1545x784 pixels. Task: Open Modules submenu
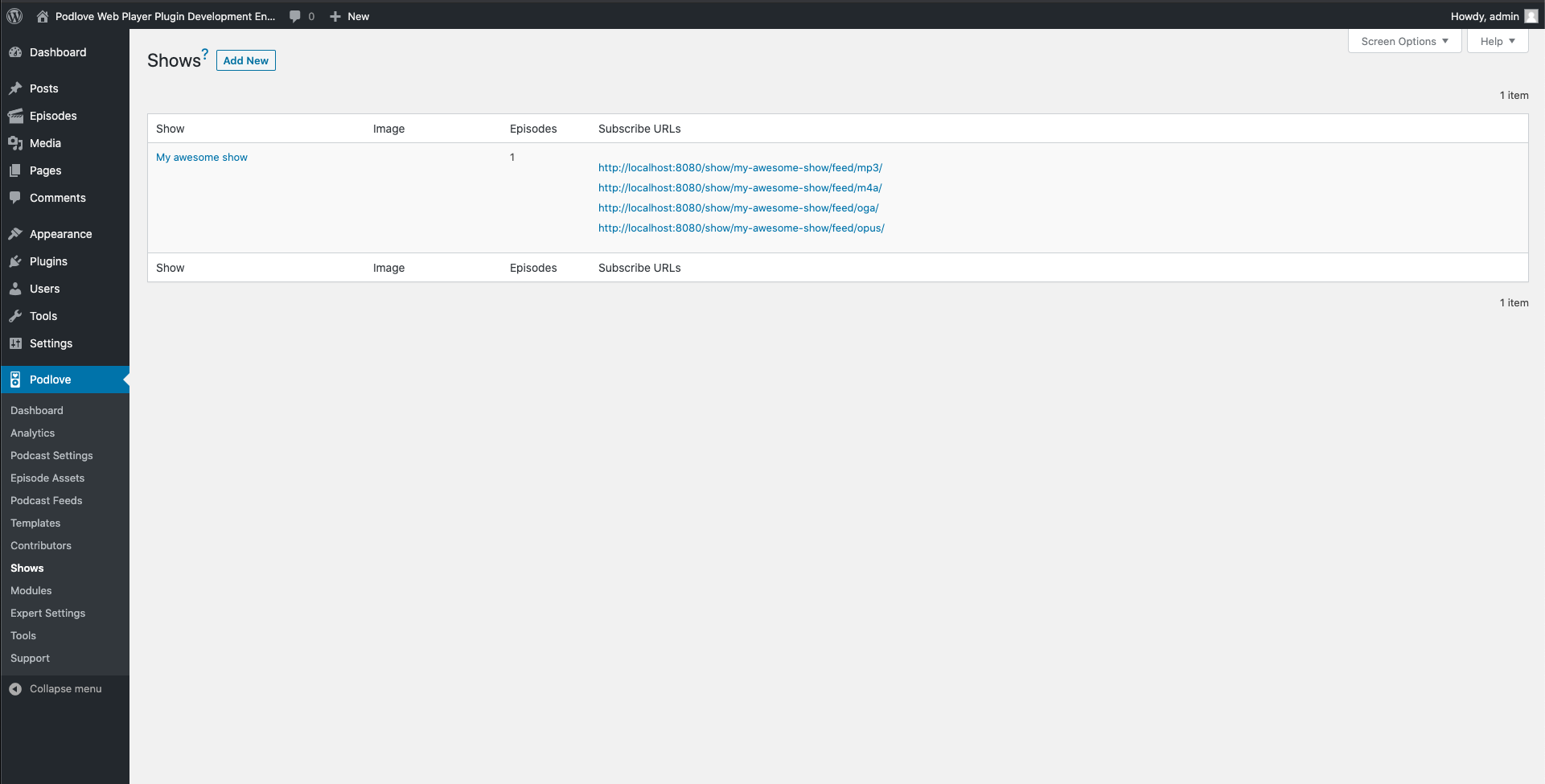(31, 590)
